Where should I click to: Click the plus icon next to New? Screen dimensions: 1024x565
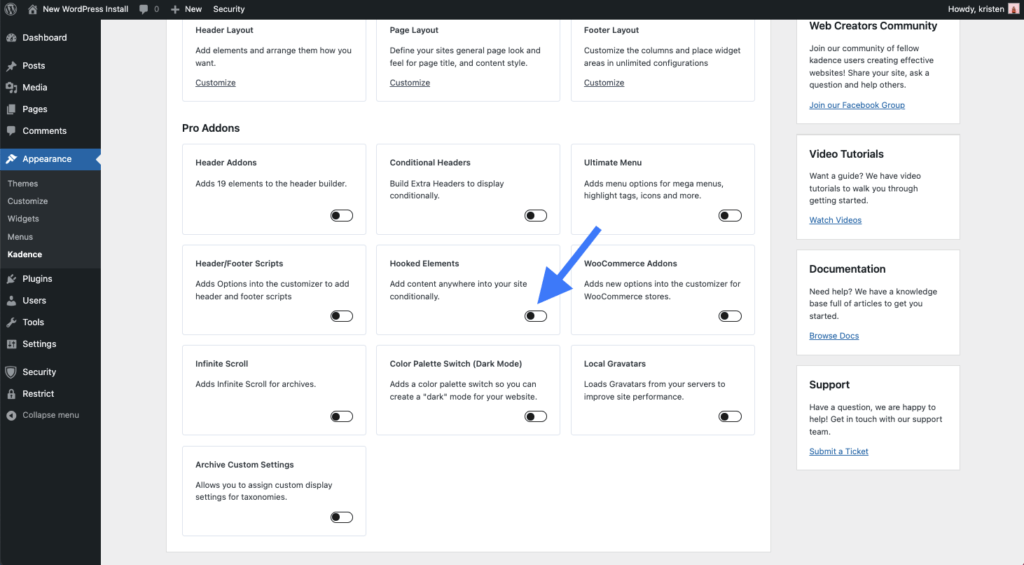pyautogui.click(x=174, y=9)
